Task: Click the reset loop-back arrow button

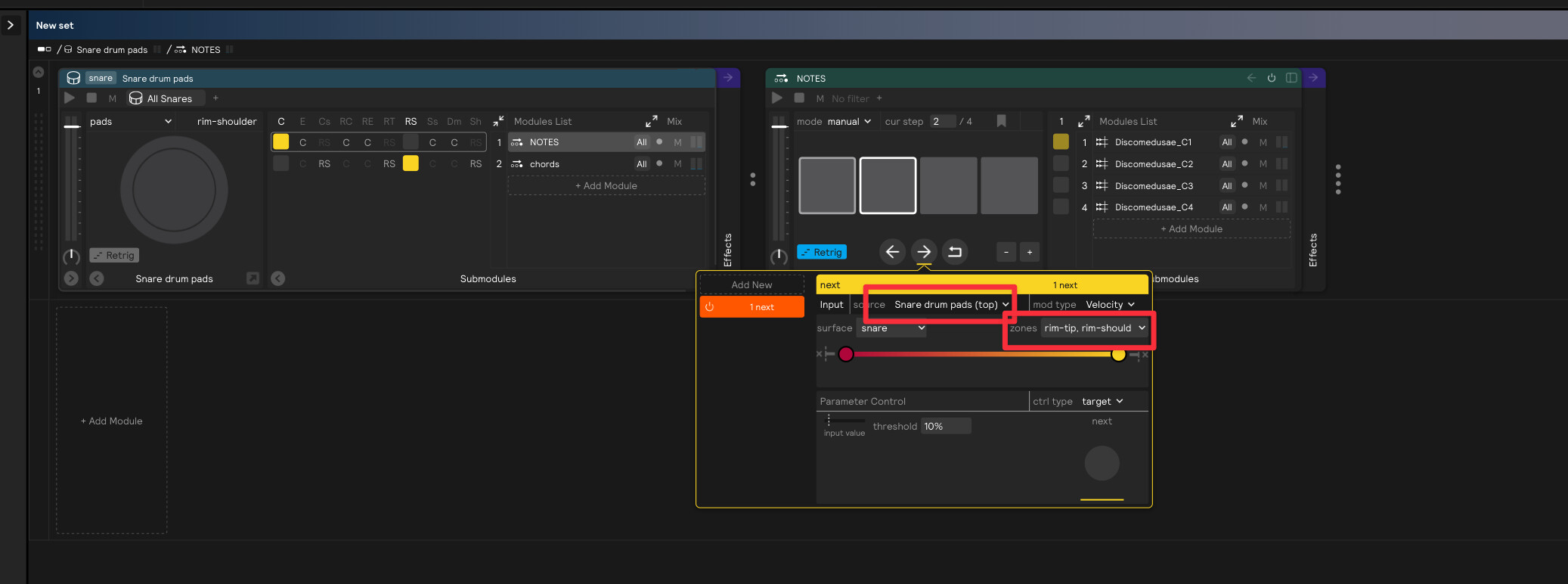Action: coord(955,252)
